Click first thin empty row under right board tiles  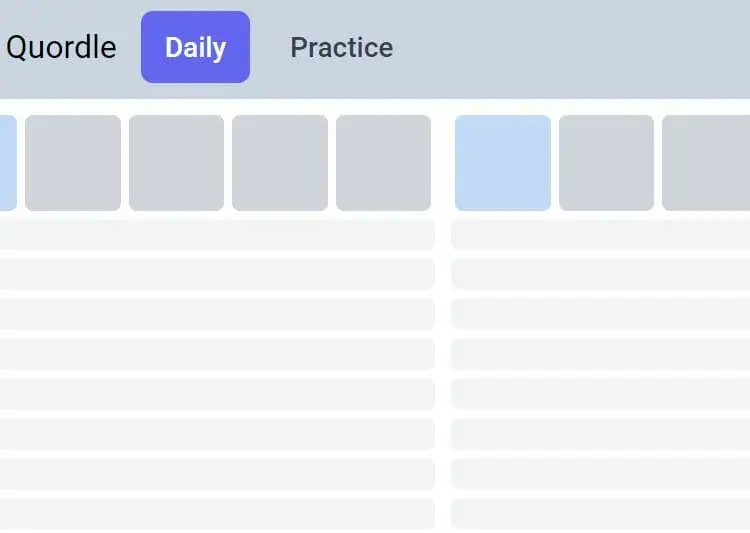click(600, 235)
